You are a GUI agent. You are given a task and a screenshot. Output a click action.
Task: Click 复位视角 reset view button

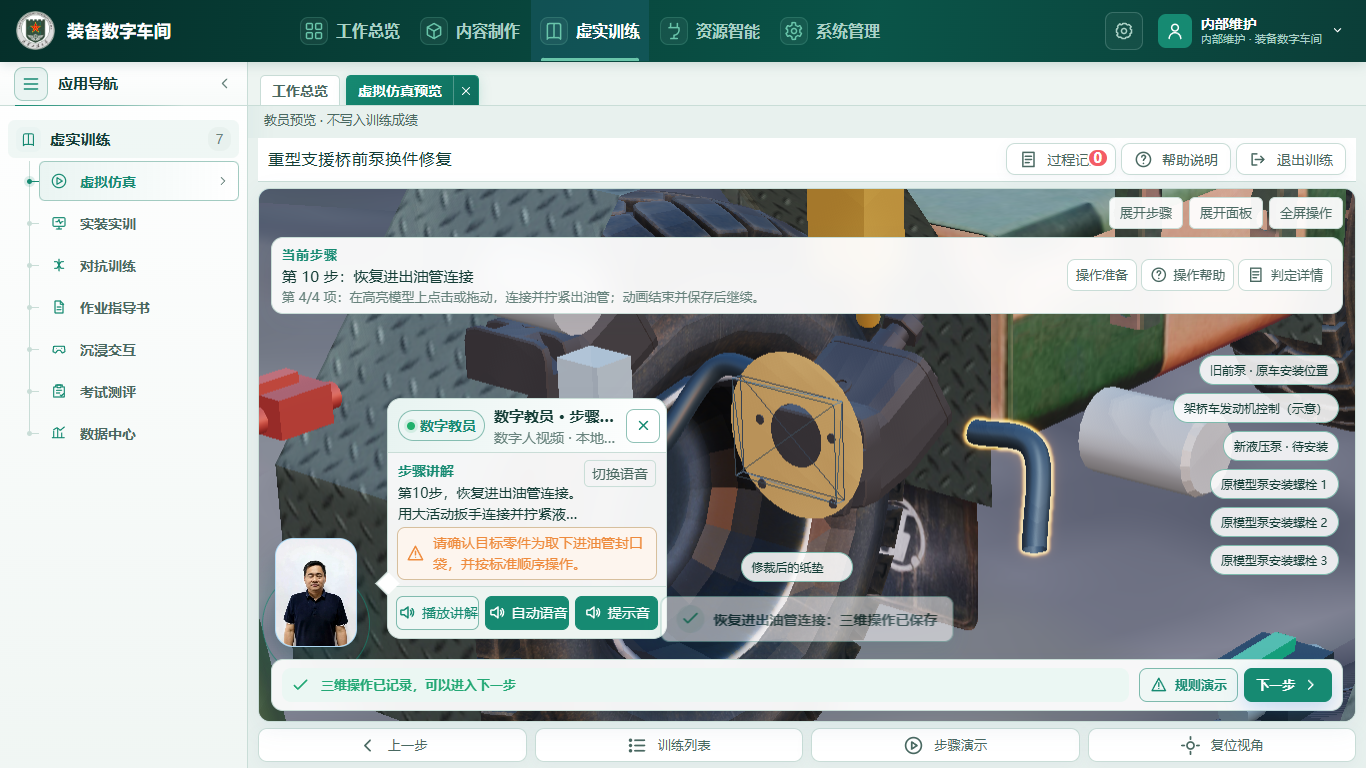click(x=1222, y=745)
